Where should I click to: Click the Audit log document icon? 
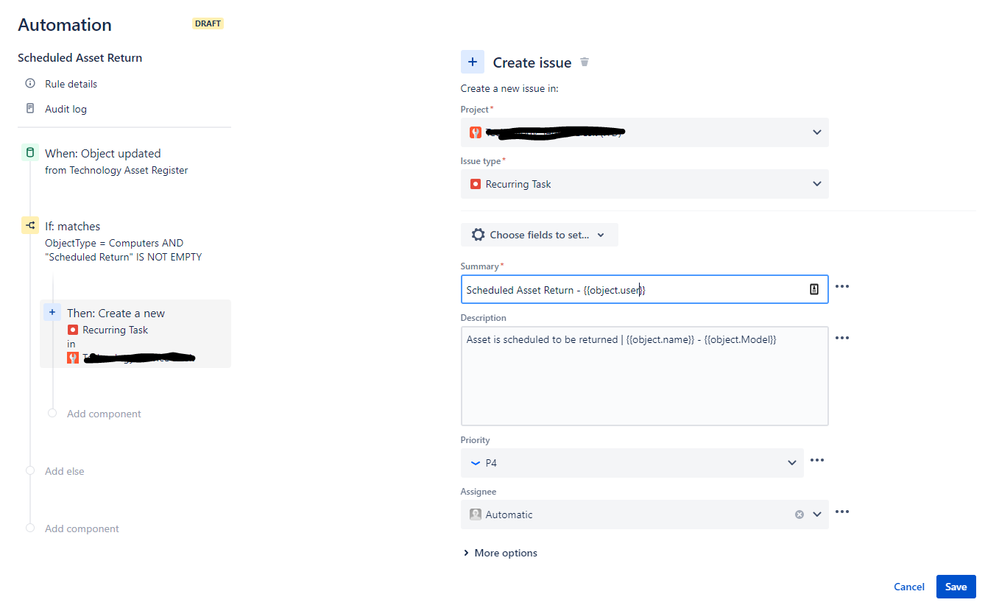pyautogui.click(x=30, y=108)
